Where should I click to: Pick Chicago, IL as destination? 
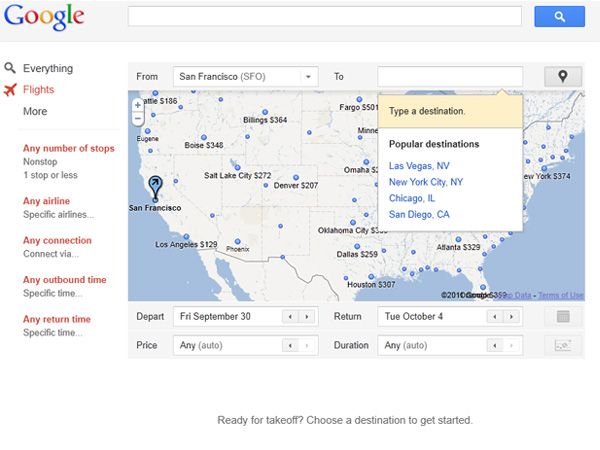pos(414,198)
